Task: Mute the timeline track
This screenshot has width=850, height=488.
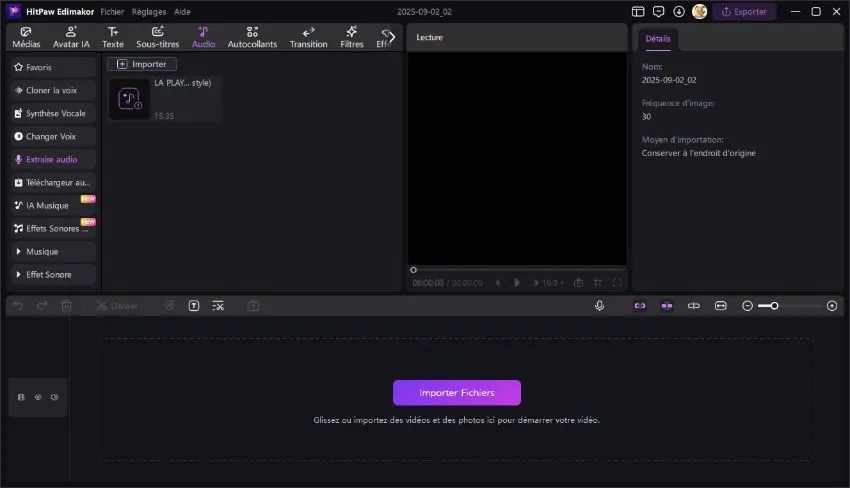Action: [x=54, y=397]
